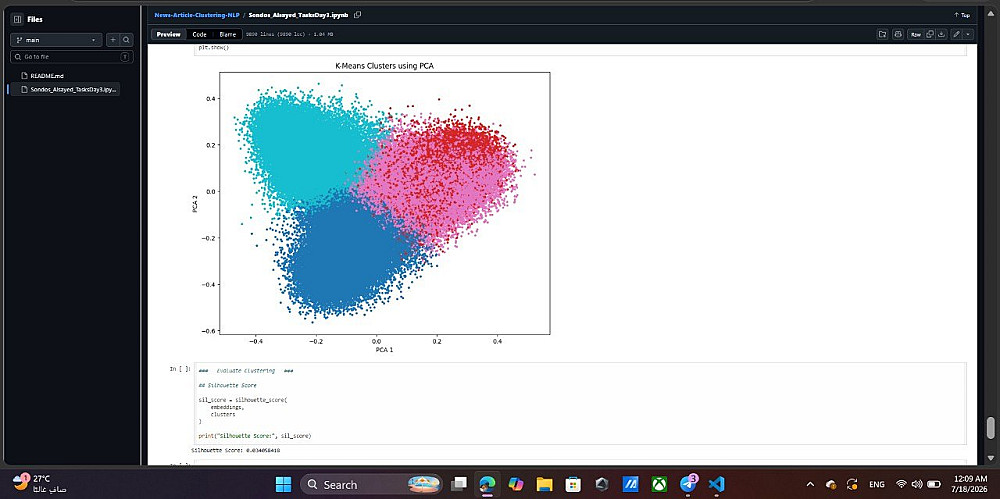Image resolution: width=1000 pixels, height=499 pixels.
Task: Expand more edit options arrow
Action: [x=968, y=34]
